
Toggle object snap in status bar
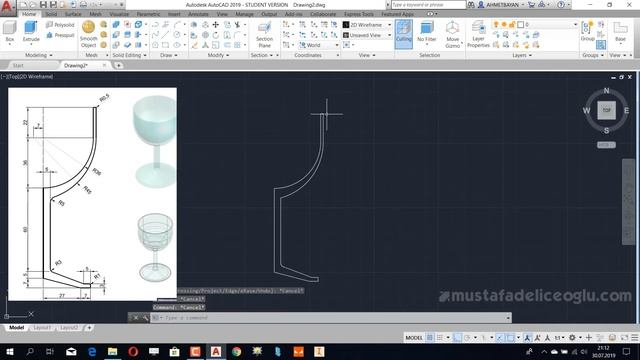point(510,338)
